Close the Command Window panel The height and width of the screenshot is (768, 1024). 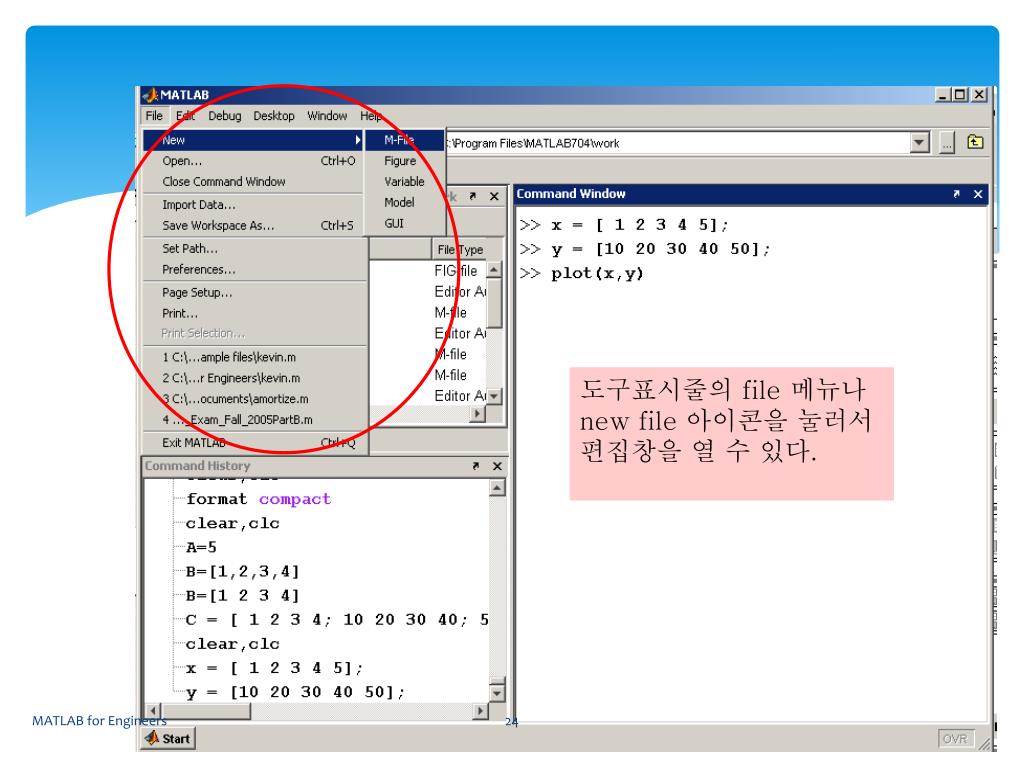[978, 194]
